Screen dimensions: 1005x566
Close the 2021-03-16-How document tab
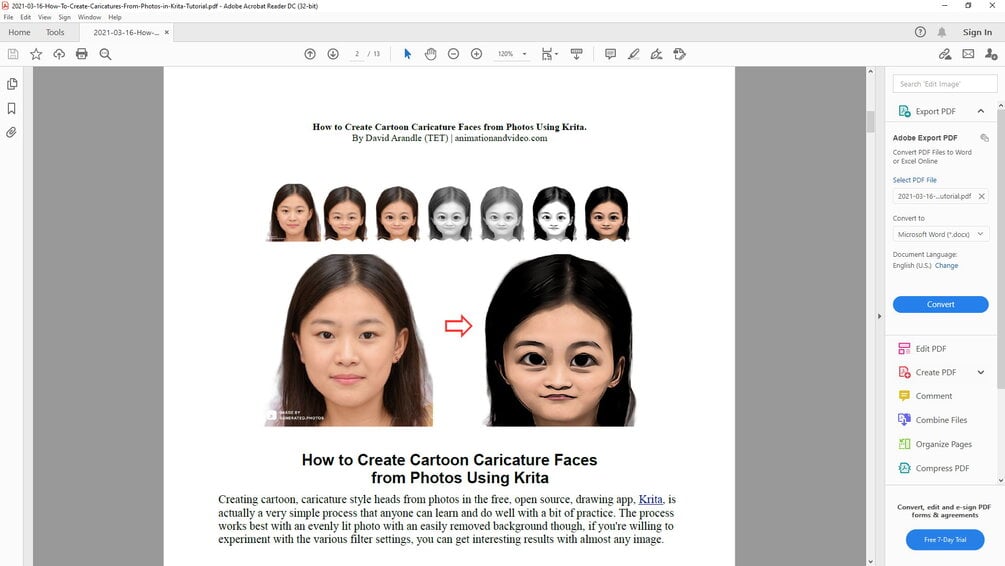tap(167, 32)
